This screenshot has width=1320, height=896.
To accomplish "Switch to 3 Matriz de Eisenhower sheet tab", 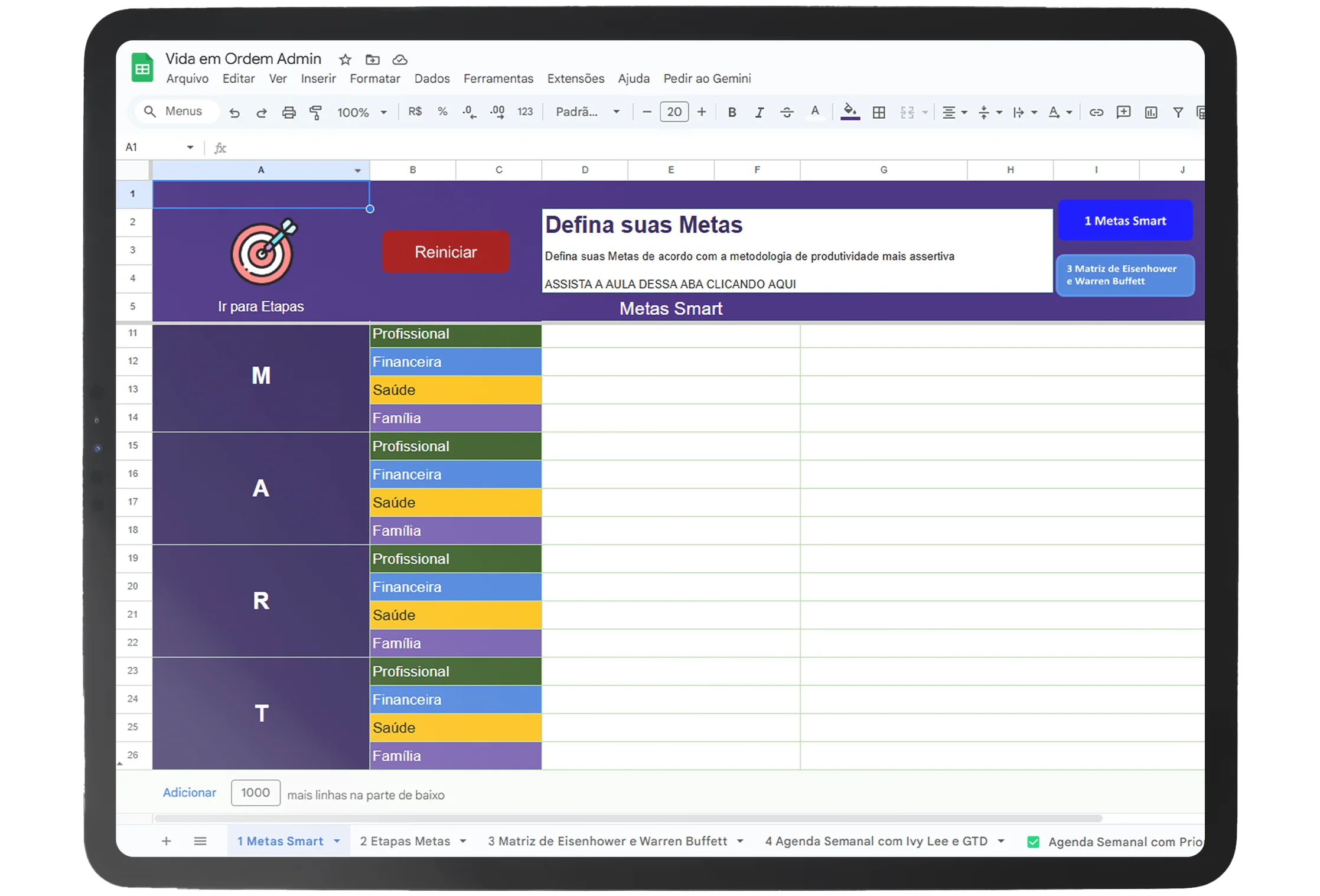I will click(607, 841).
